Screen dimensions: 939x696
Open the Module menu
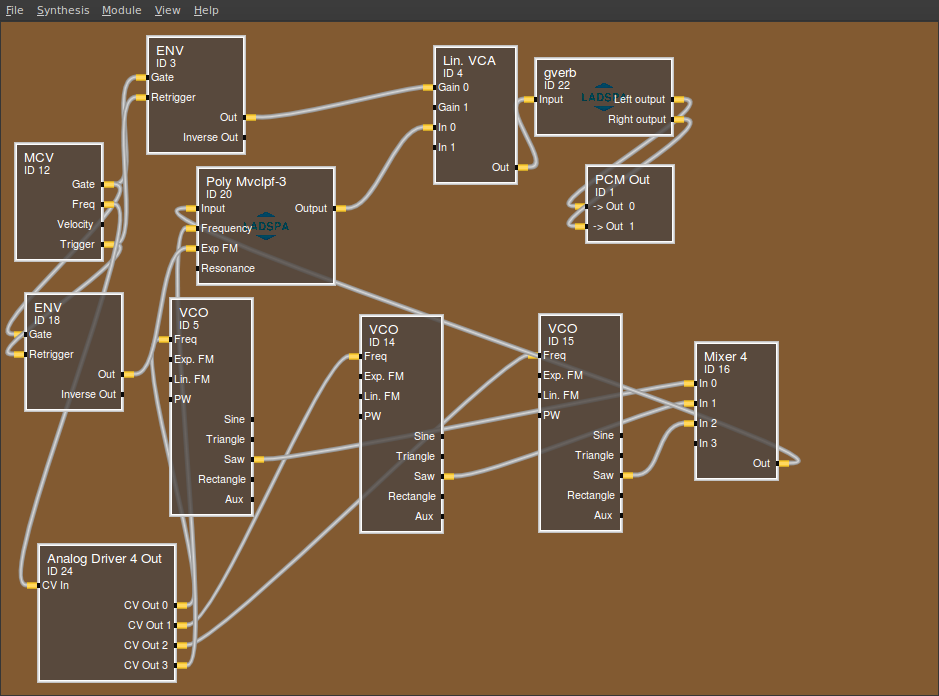tap(121, 10)
